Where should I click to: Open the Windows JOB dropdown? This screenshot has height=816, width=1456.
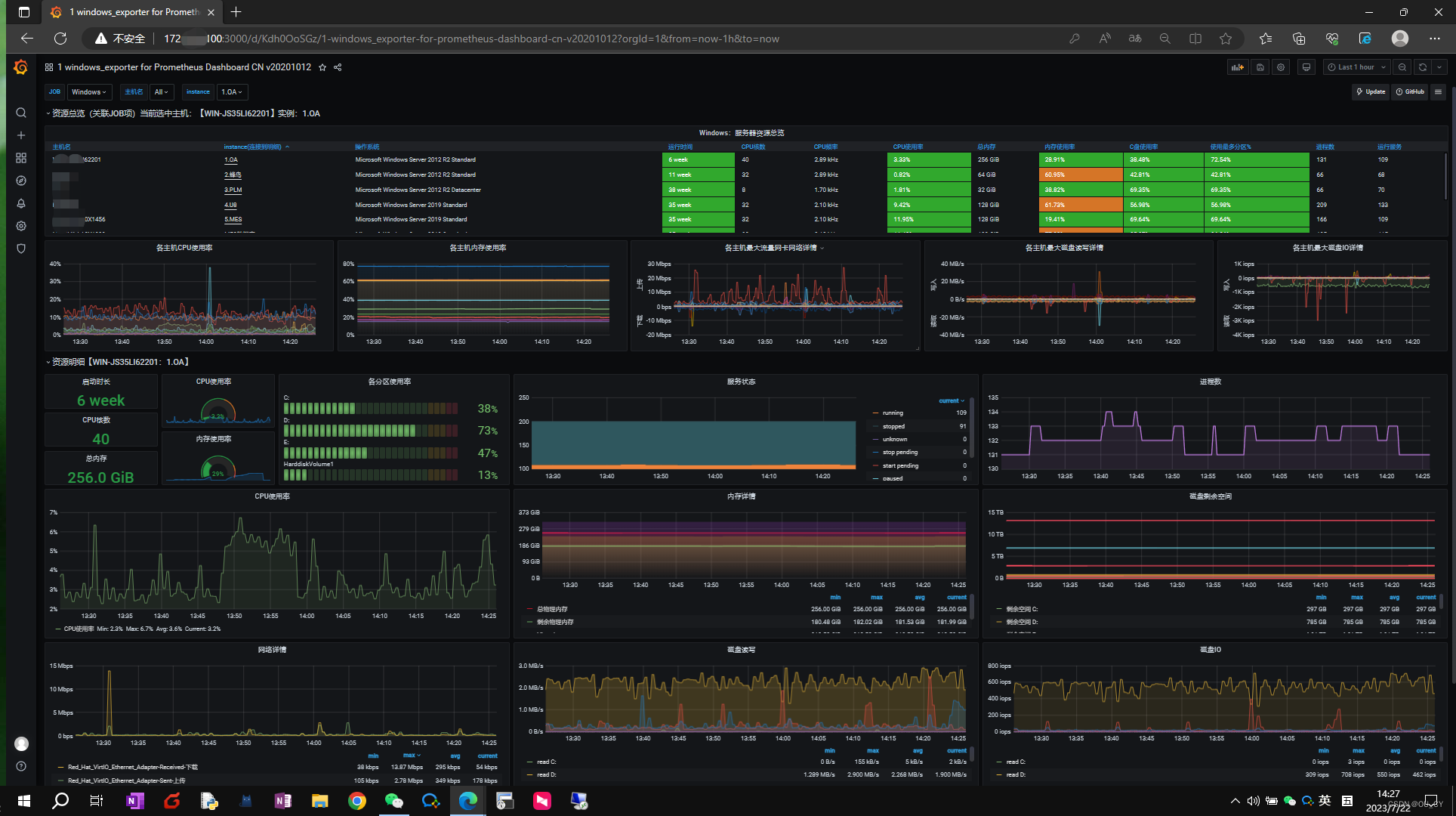pyautogui.click(x=89, y=91)
